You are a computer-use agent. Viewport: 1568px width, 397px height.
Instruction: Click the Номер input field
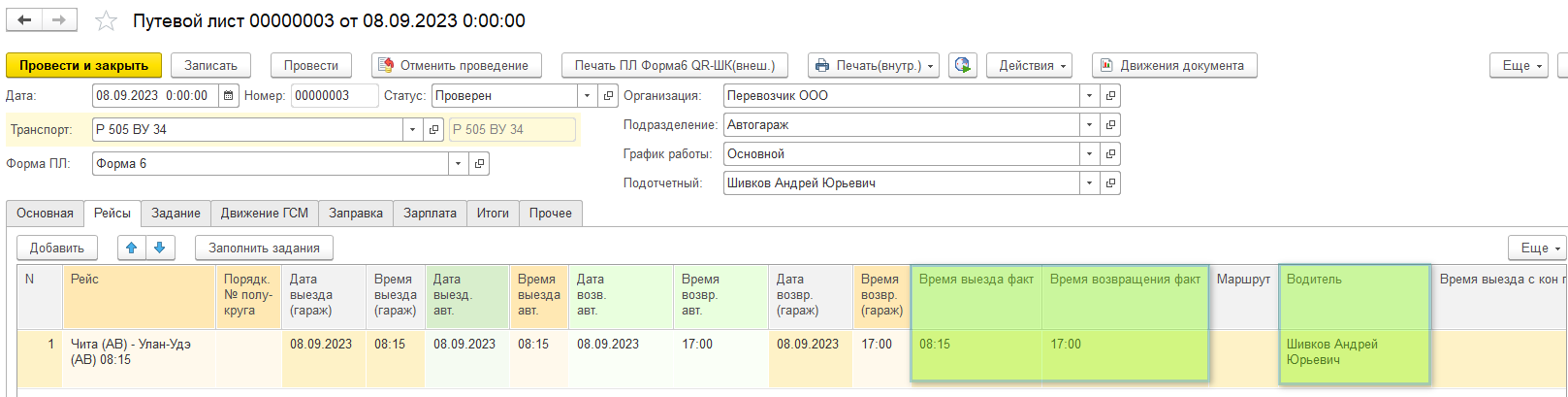point(334,96)
